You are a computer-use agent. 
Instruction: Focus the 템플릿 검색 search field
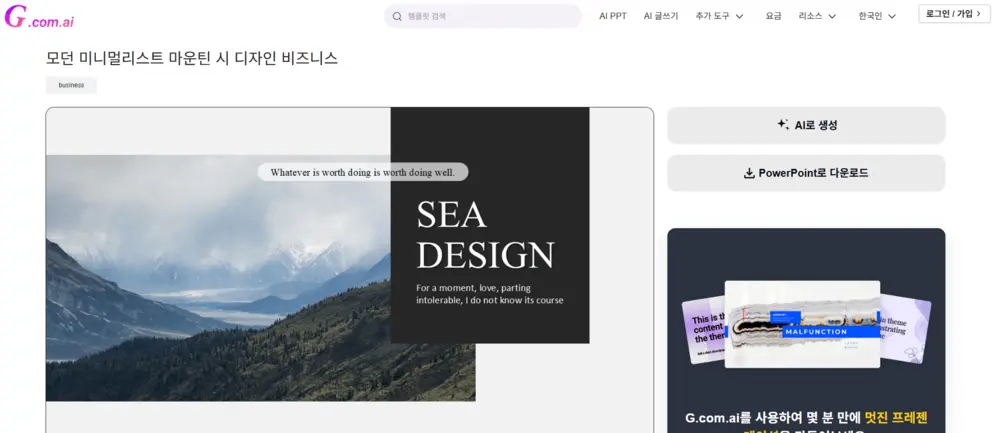coord(483,17)
